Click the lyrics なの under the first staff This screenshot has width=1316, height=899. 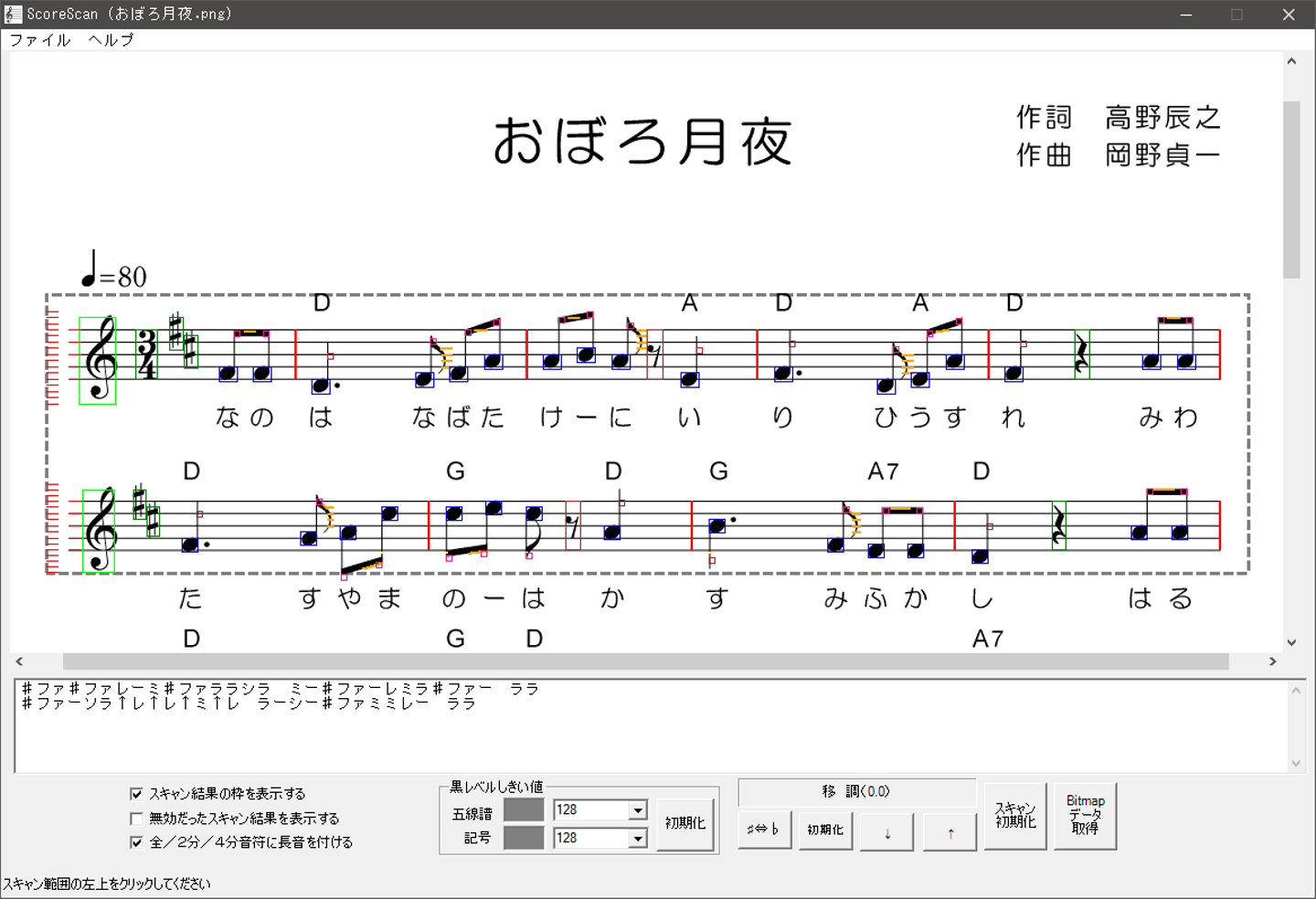(245, 418)
